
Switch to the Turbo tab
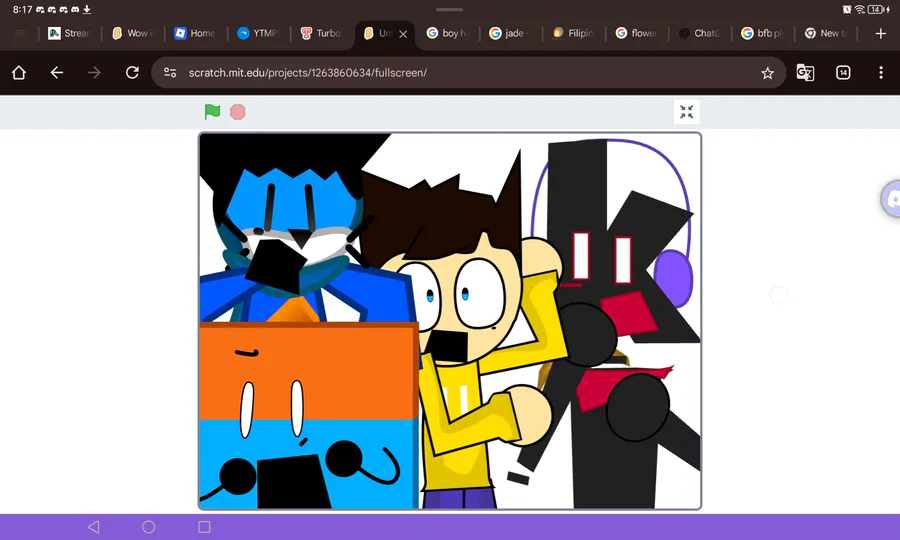click(321, 33)
